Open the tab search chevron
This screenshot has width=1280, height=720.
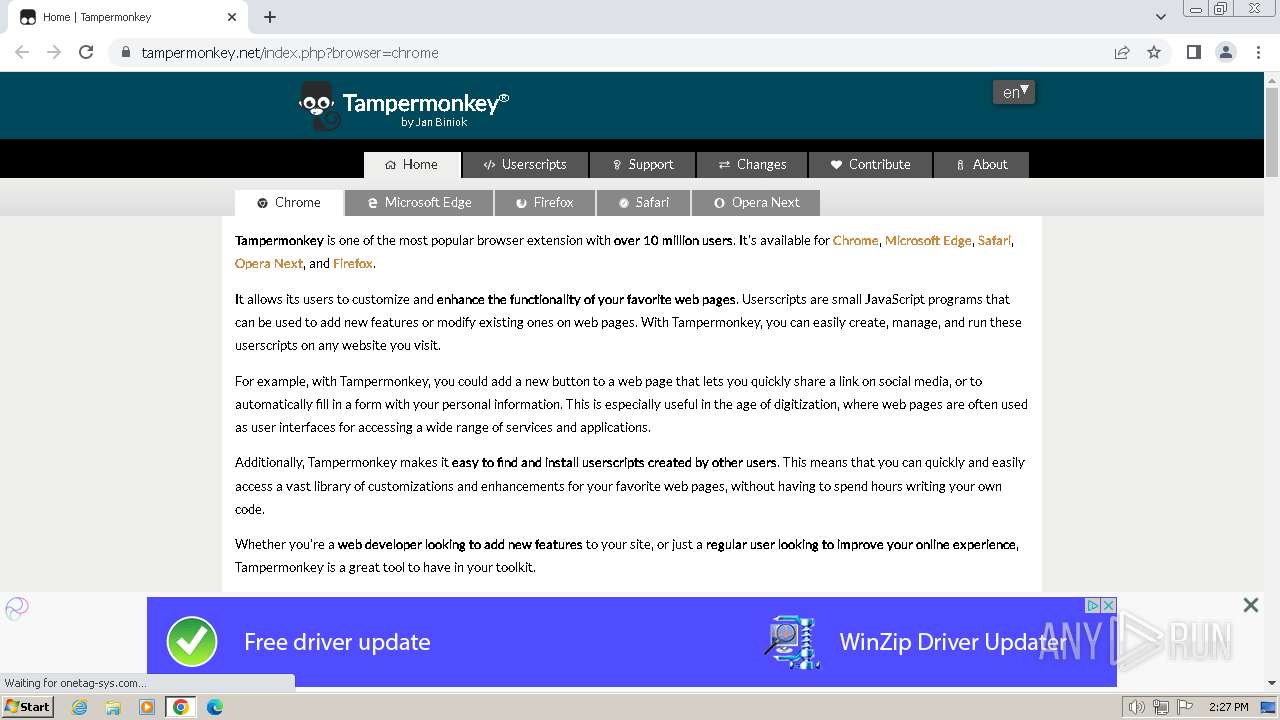coord(1161,17)
